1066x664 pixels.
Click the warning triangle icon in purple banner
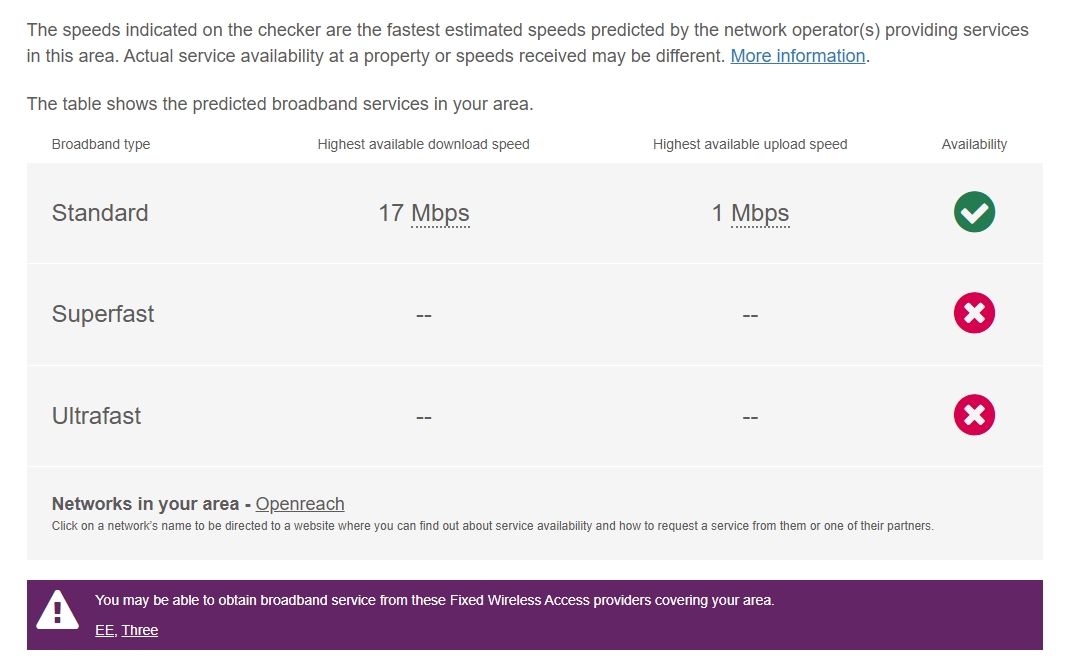click(57, 609)
